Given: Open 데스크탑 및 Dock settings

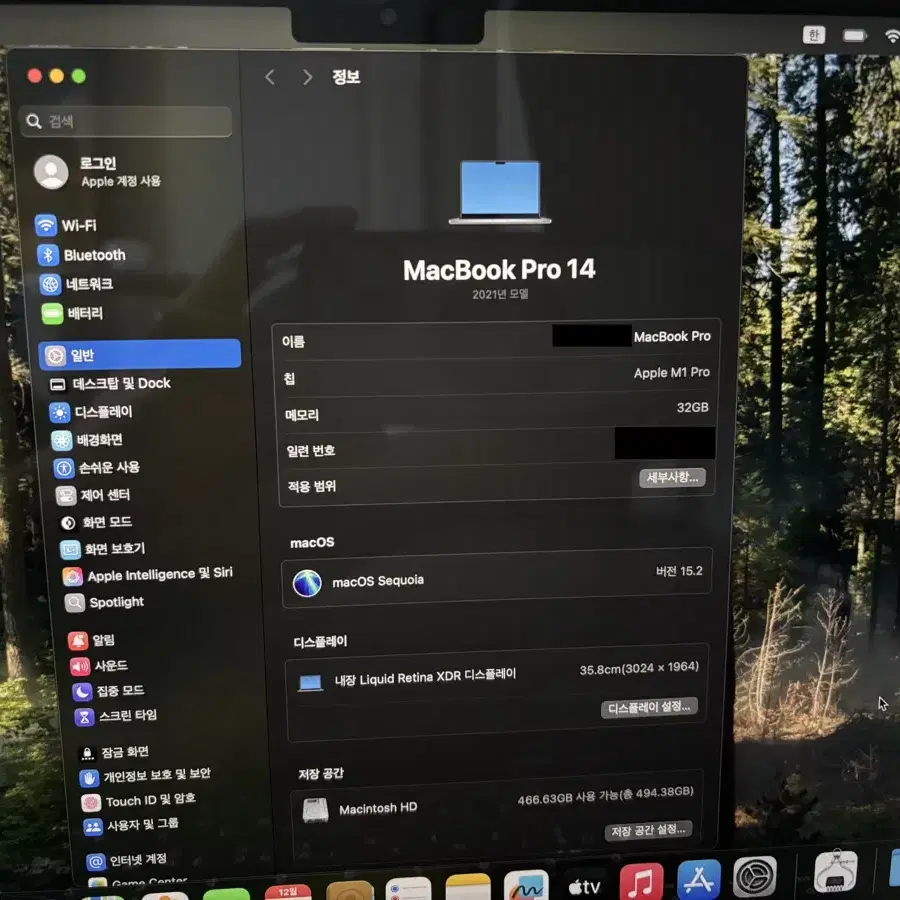Looking at the screenshot, I should coord(110,383).
